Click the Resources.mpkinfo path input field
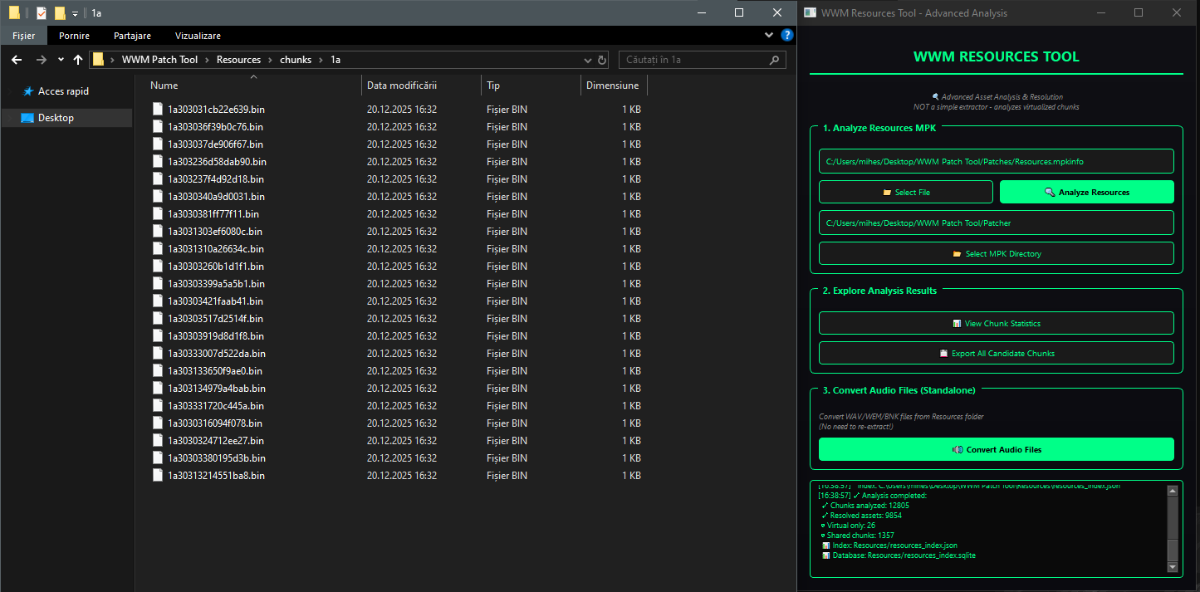Screen dimensions: 1200x592 996,161
